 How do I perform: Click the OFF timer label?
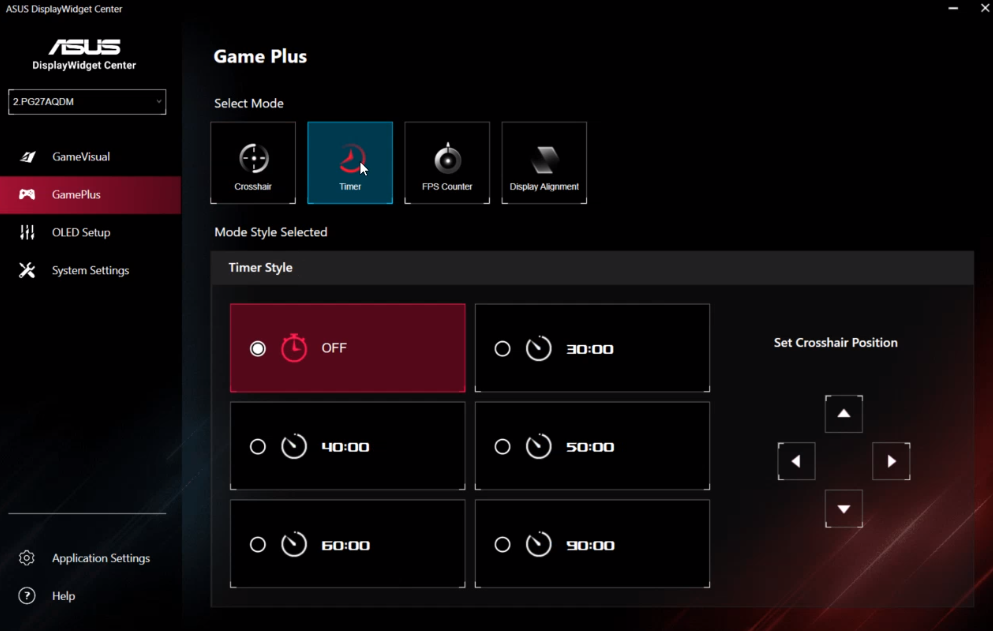tap(334, 348)
